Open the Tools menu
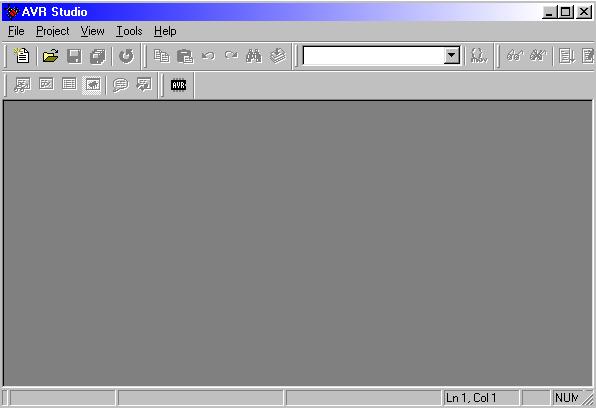The height and width of the screenshot is (408, 596). (129, 31)
